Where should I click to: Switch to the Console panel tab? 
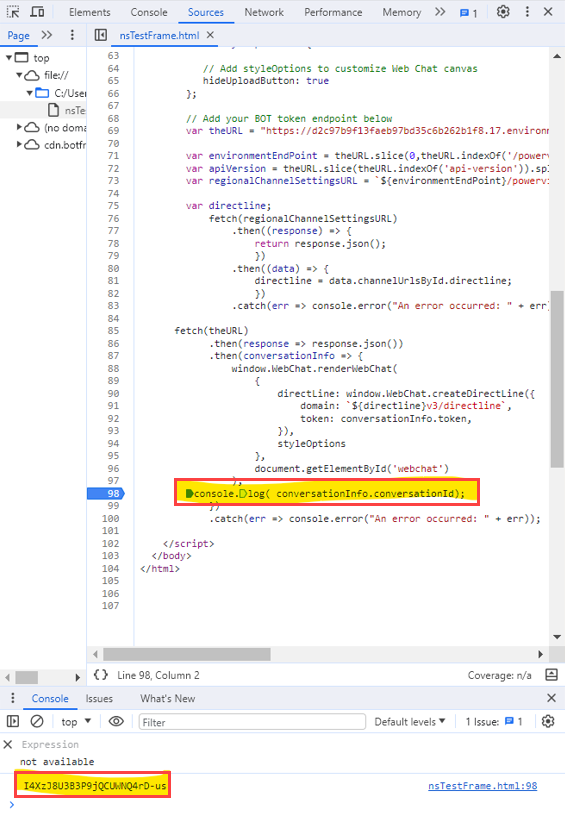149,12
